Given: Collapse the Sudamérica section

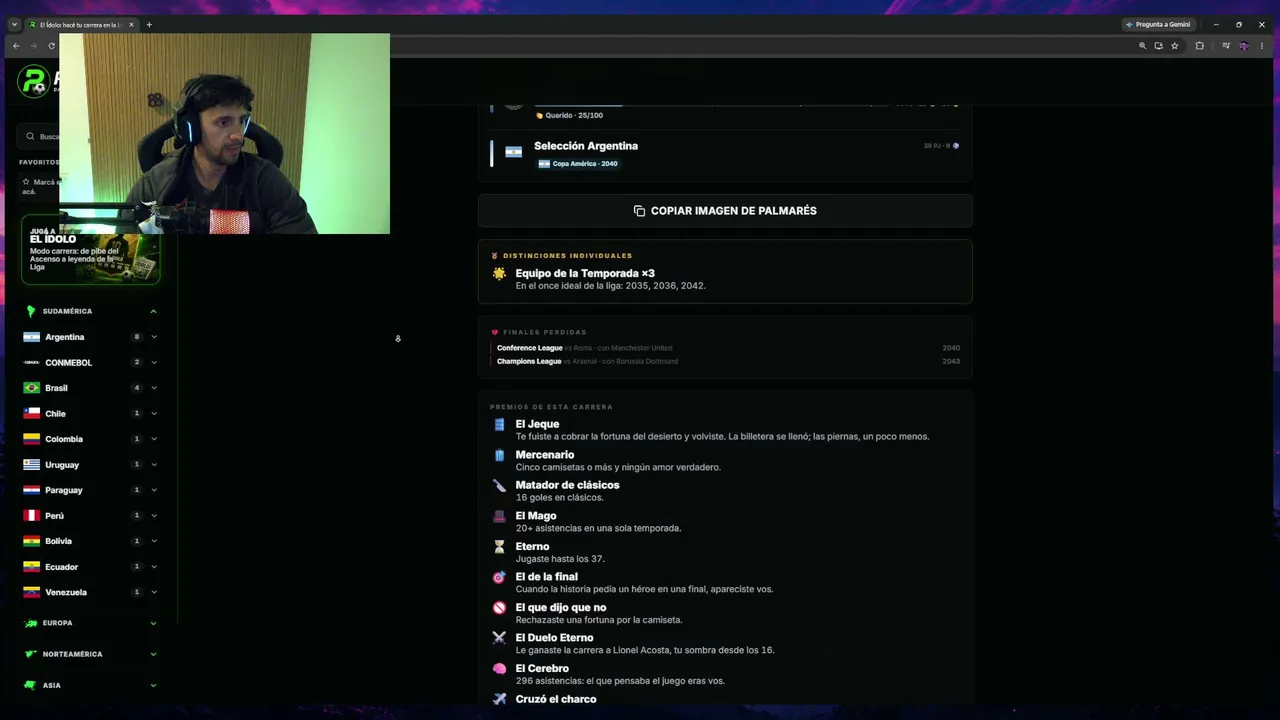Looking at the screenshot, I should (x=153, y=311).
